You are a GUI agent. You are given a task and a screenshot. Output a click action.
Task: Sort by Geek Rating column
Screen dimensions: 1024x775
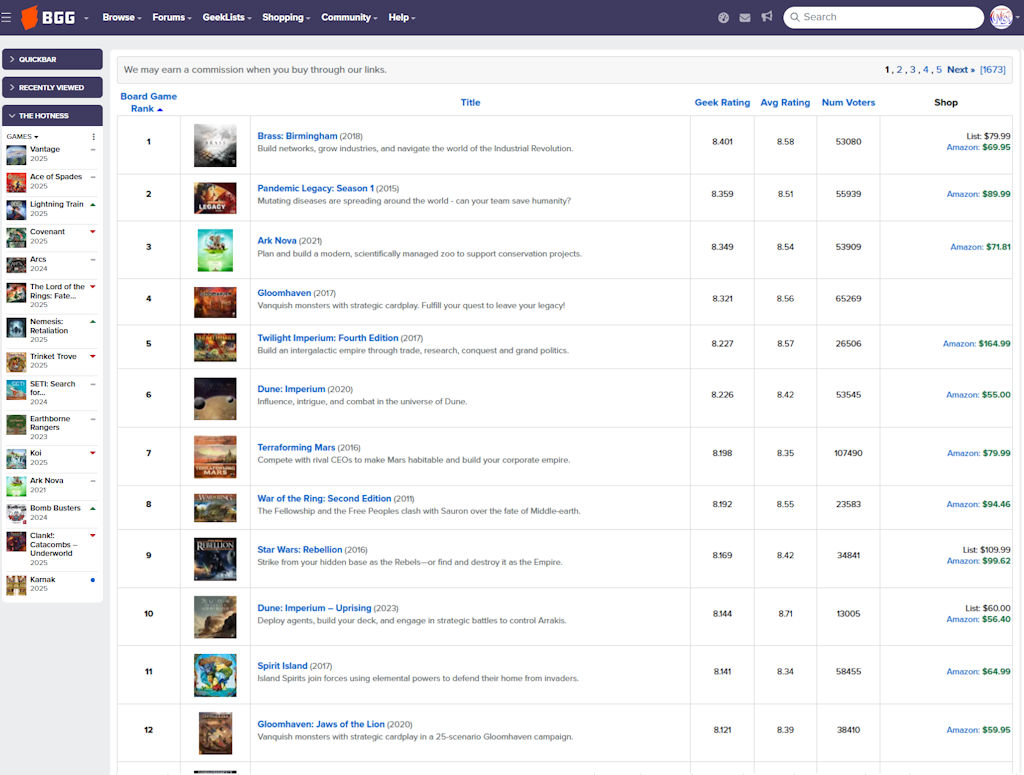(x=722, y=102)
